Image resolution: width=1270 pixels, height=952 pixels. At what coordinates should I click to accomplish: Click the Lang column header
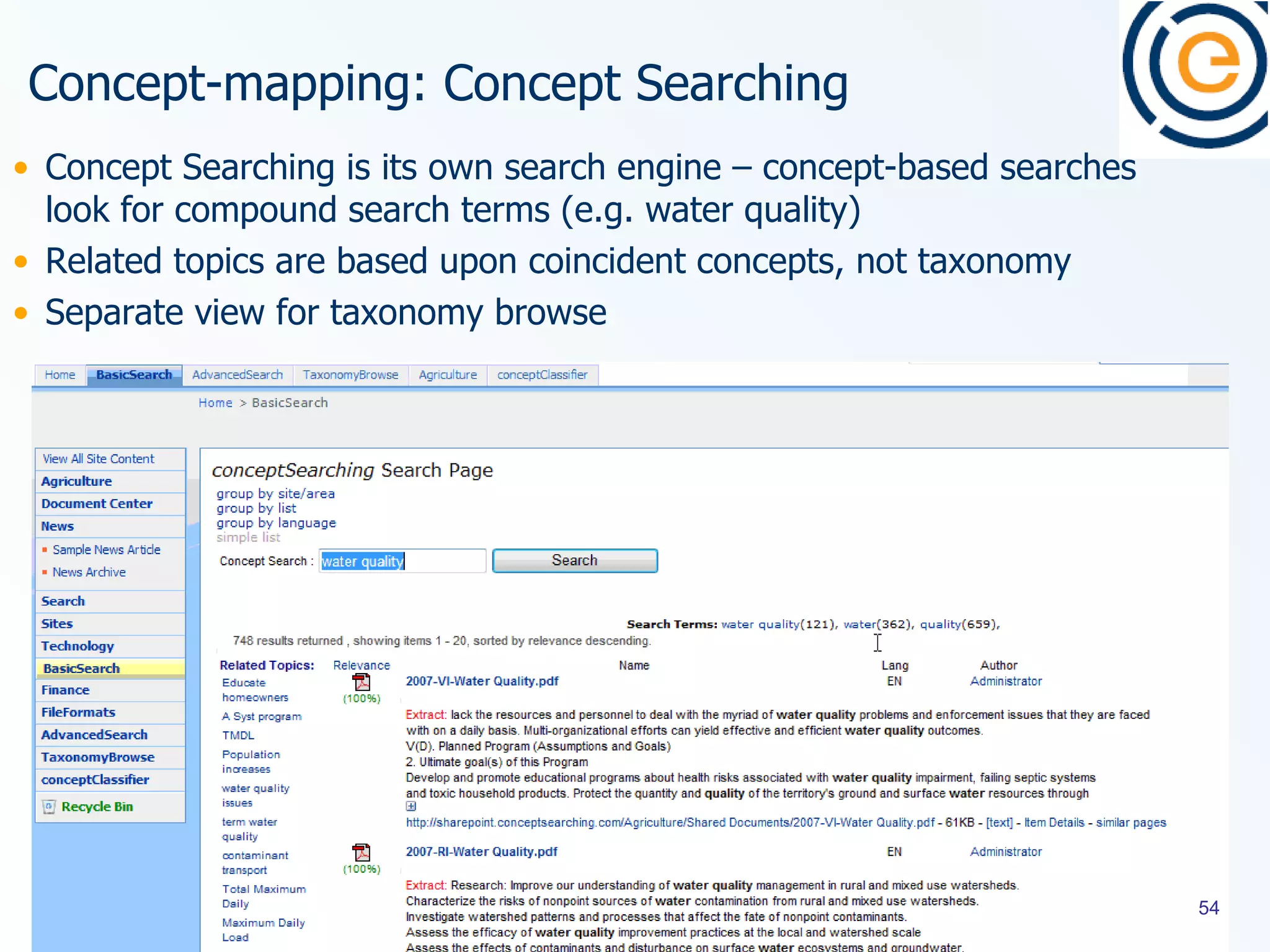pos(895,666)
